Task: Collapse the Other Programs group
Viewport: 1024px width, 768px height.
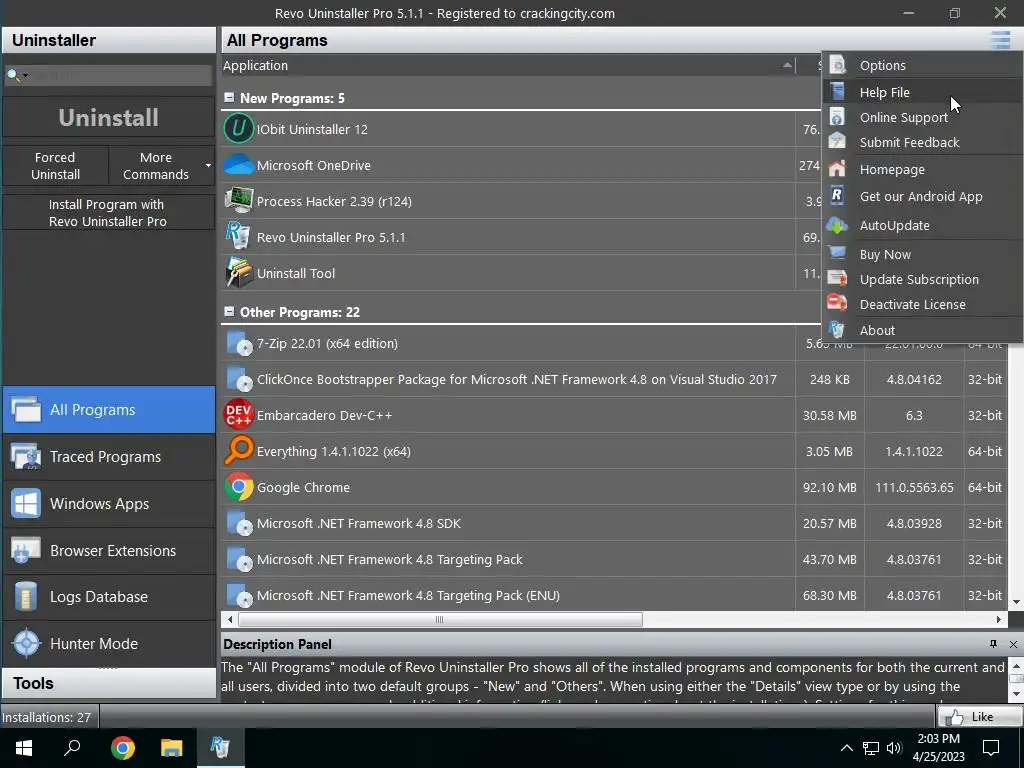Action: pos(229,312)
